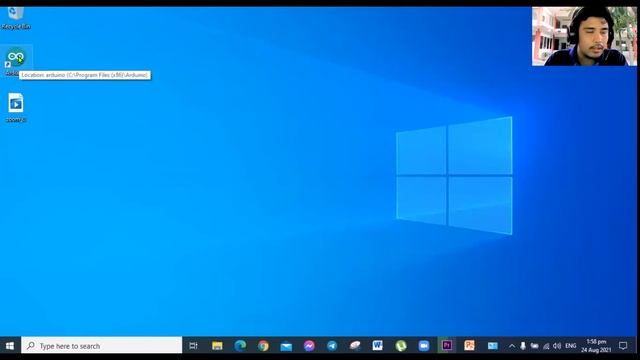Image resolution: width=640 pixels, height=360 pixels.
Task: Open the volume control in the tray
Action: [x=557, y=346]
